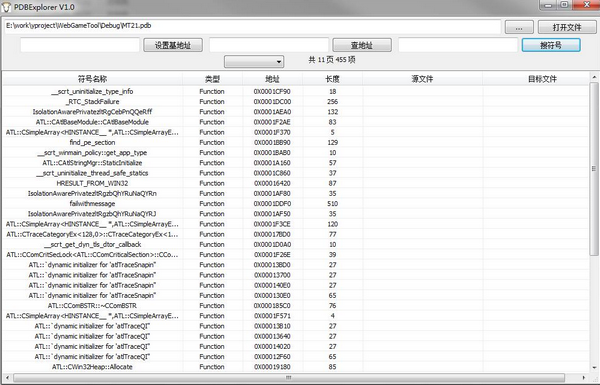Click the browse button with ellipsis
This screenshot has height=385, width=600.
click(x=519, y=28)
